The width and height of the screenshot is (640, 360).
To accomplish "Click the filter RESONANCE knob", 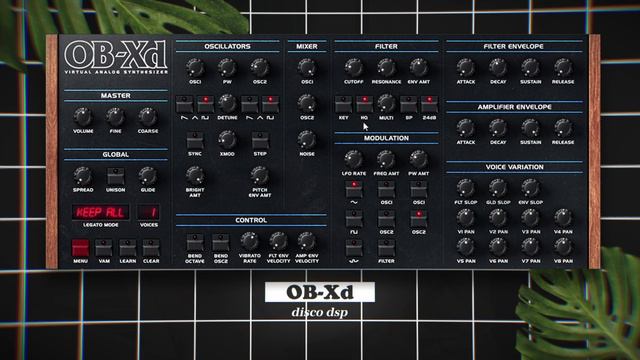I will (x=386, y=67).
